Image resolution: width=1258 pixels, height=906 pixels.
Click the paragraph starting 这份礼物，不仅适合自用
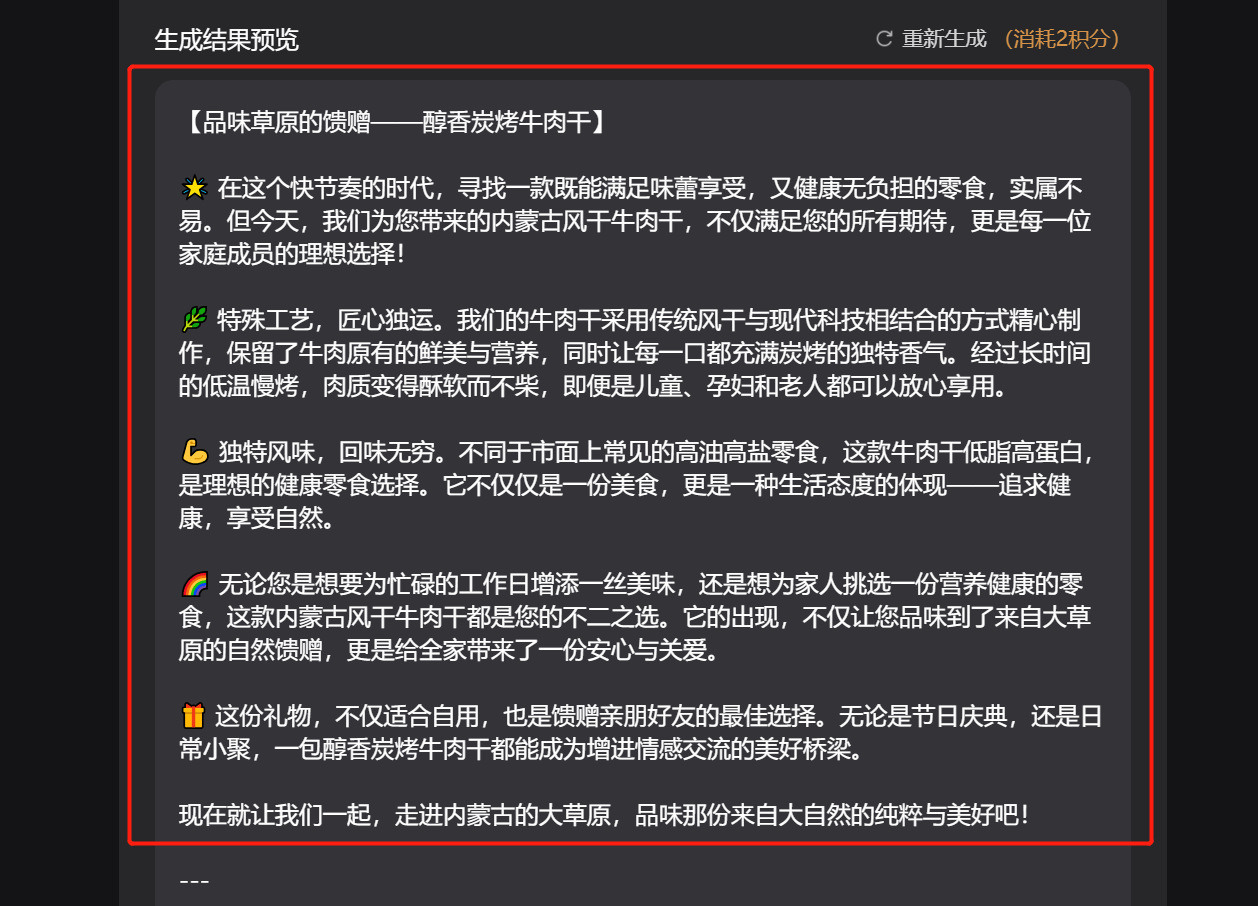640,732
